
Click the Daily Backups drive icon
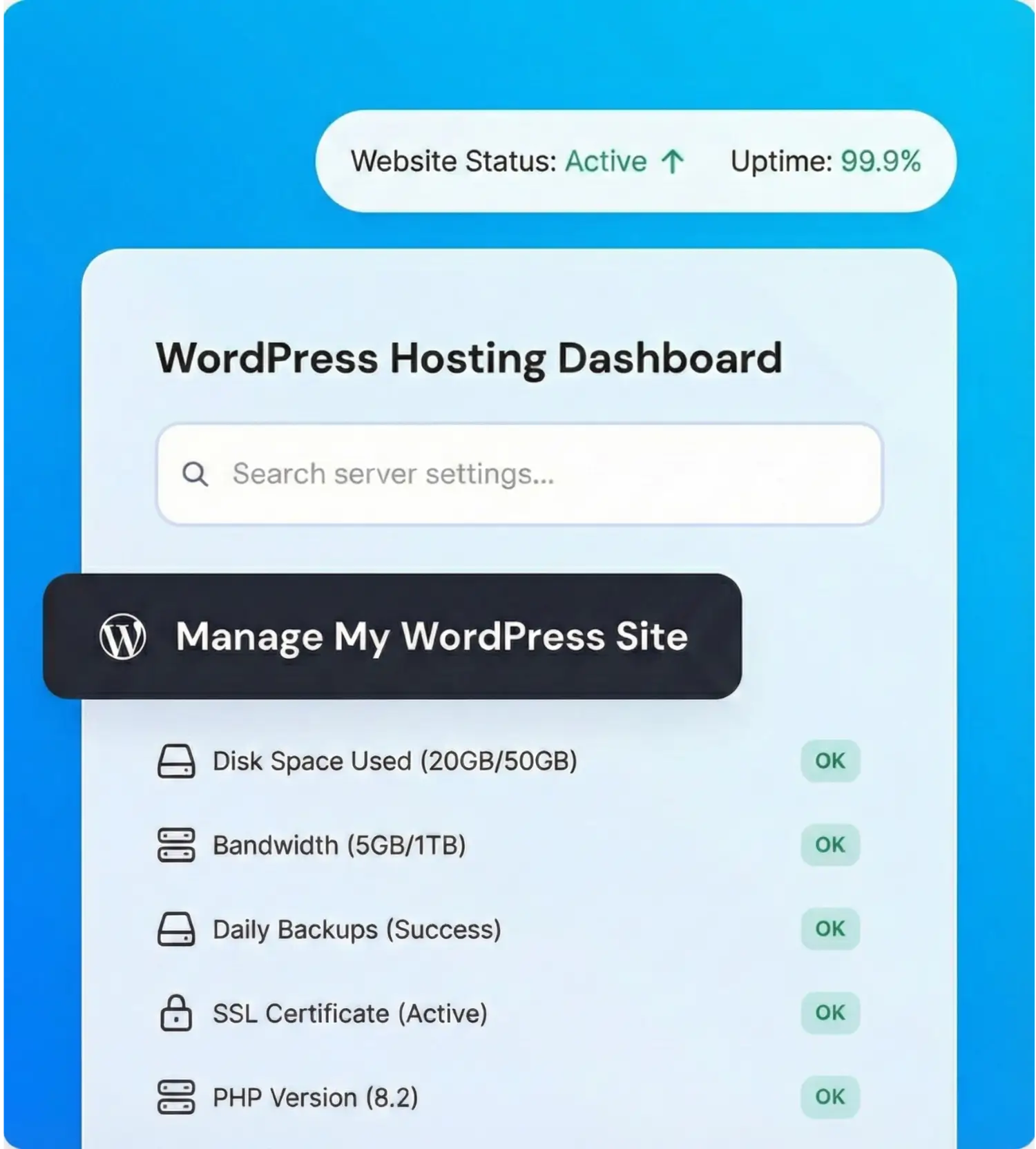coord(176,929)
